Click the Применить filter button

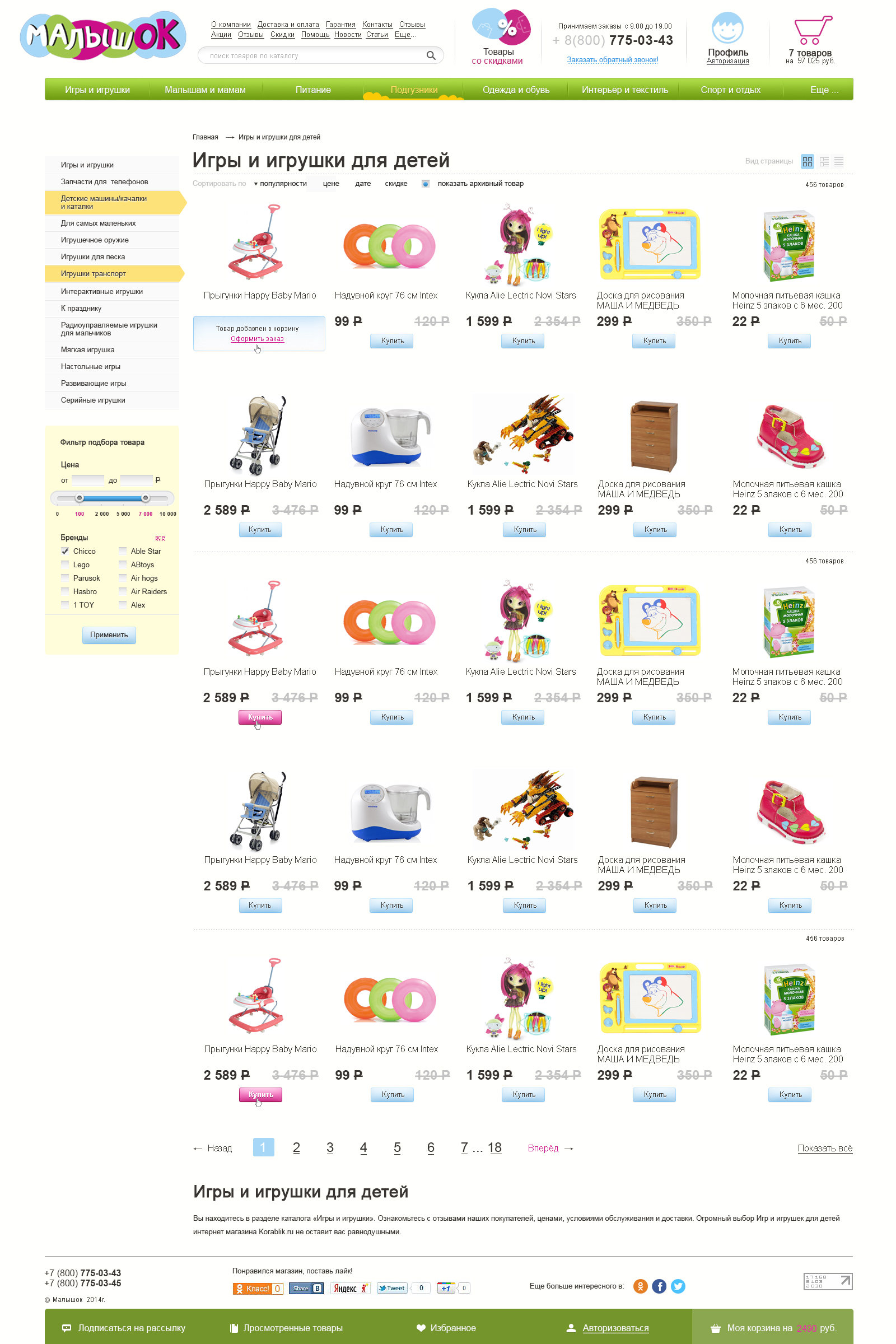tap(109, 635)
